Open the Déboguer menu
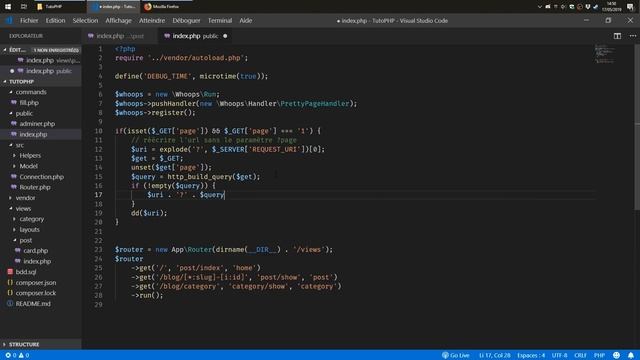Viewport: 640px width, 360px height. point(186,20)
